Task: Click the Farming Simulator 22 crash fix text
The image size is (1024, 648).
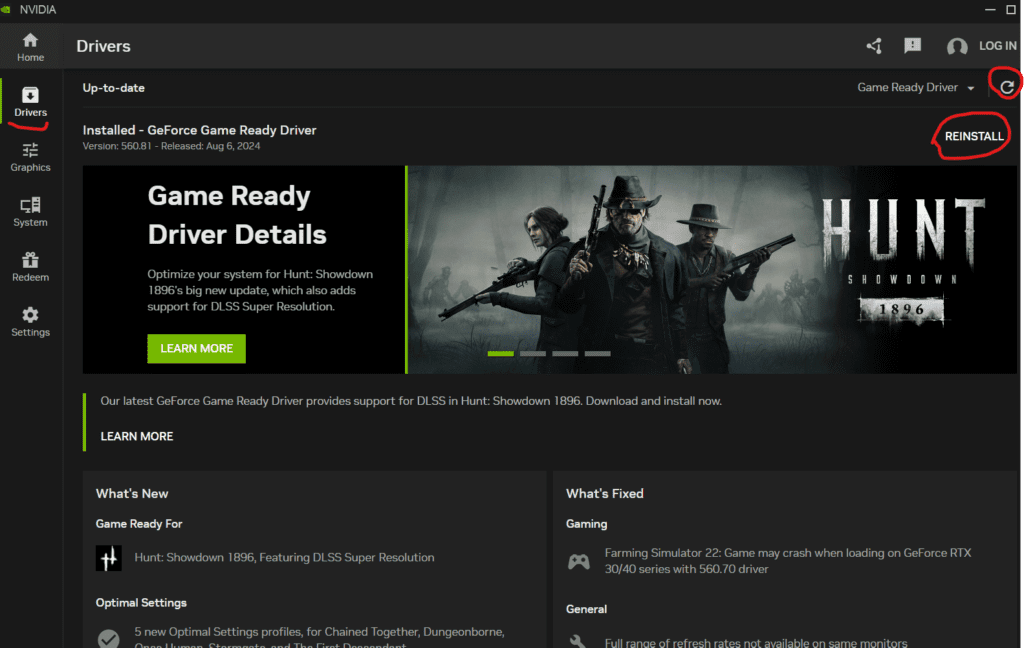Action: pos(788,561)
